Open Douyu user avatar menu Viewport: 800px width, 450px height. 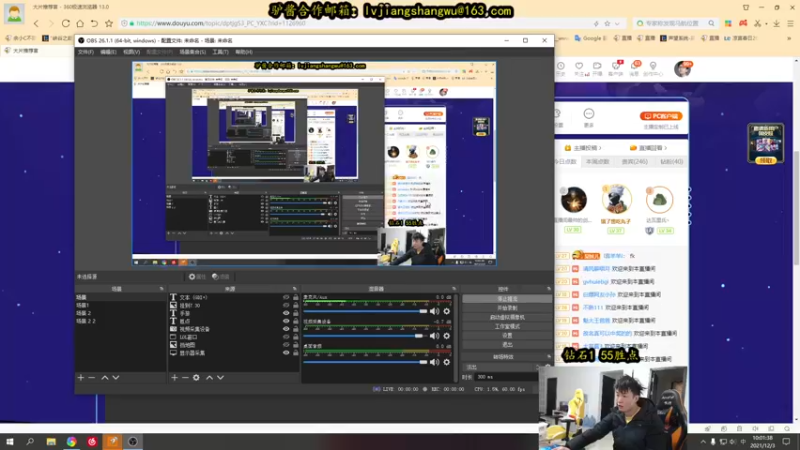[683, 68]
